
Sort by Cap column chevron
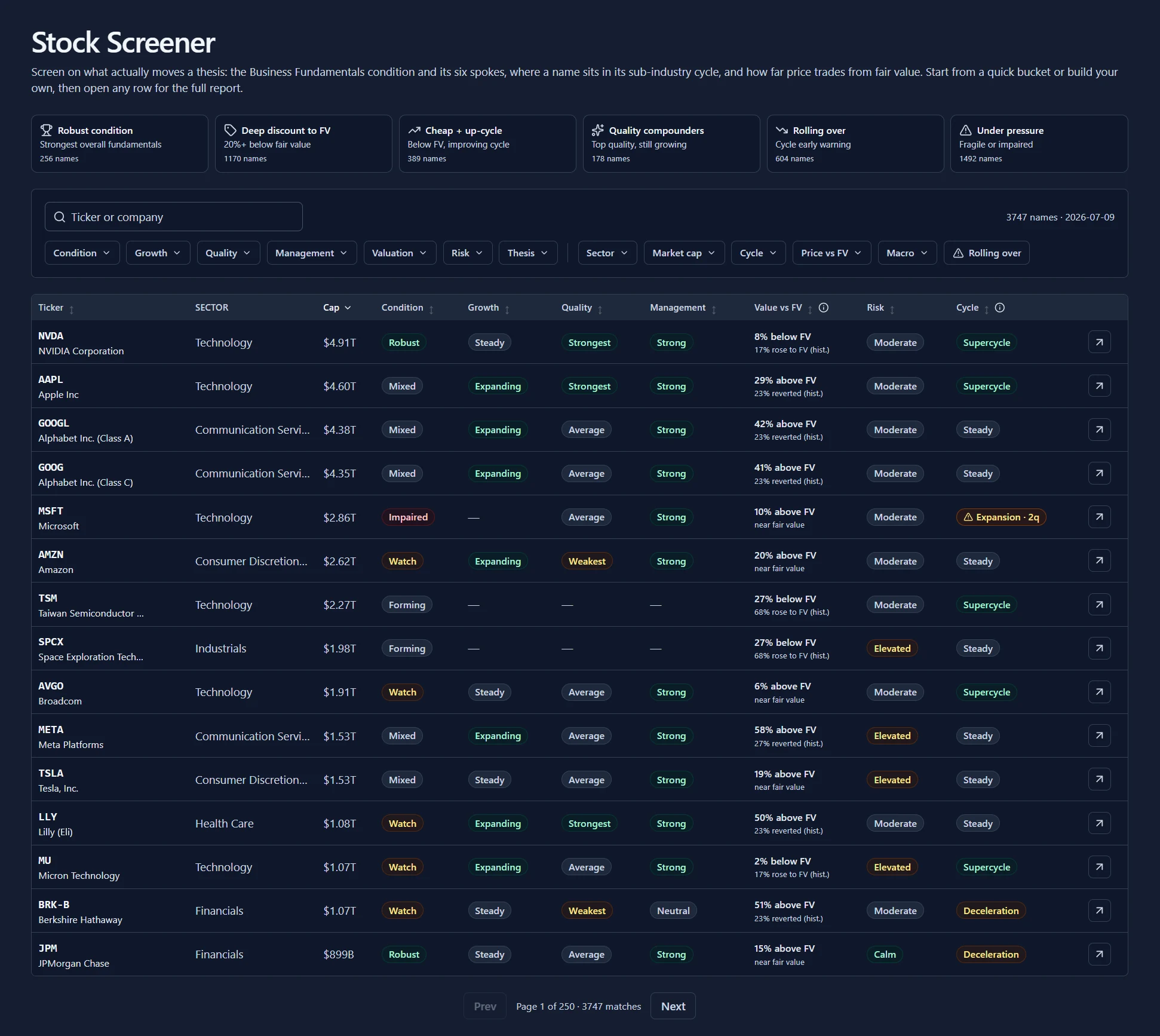[348, 308]
